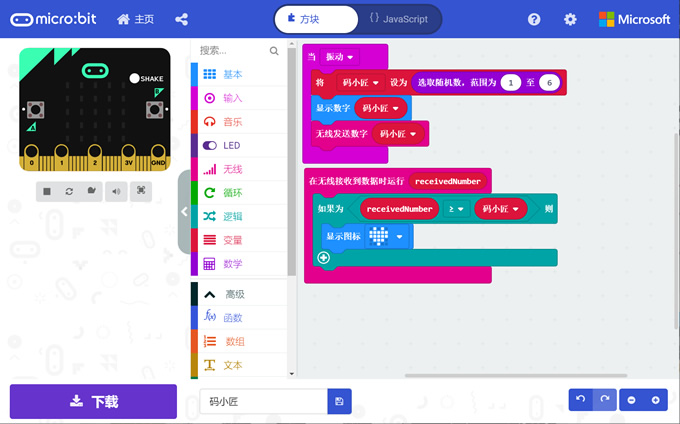Click the search magnifier icon

274,51
